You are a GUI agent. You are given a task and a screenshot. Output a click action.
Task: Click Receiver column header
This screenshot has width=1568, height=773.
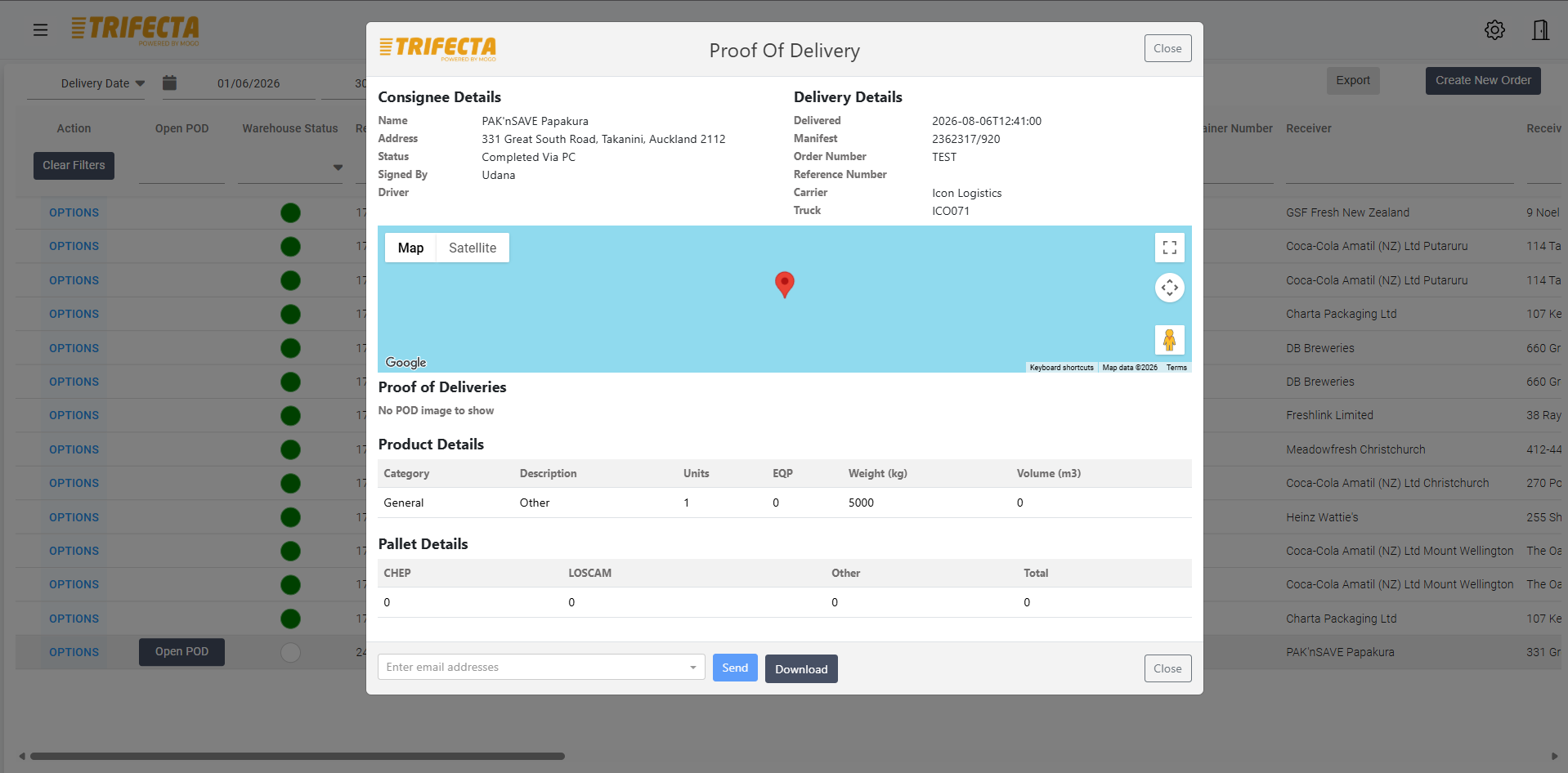[x=1308, y=128]
